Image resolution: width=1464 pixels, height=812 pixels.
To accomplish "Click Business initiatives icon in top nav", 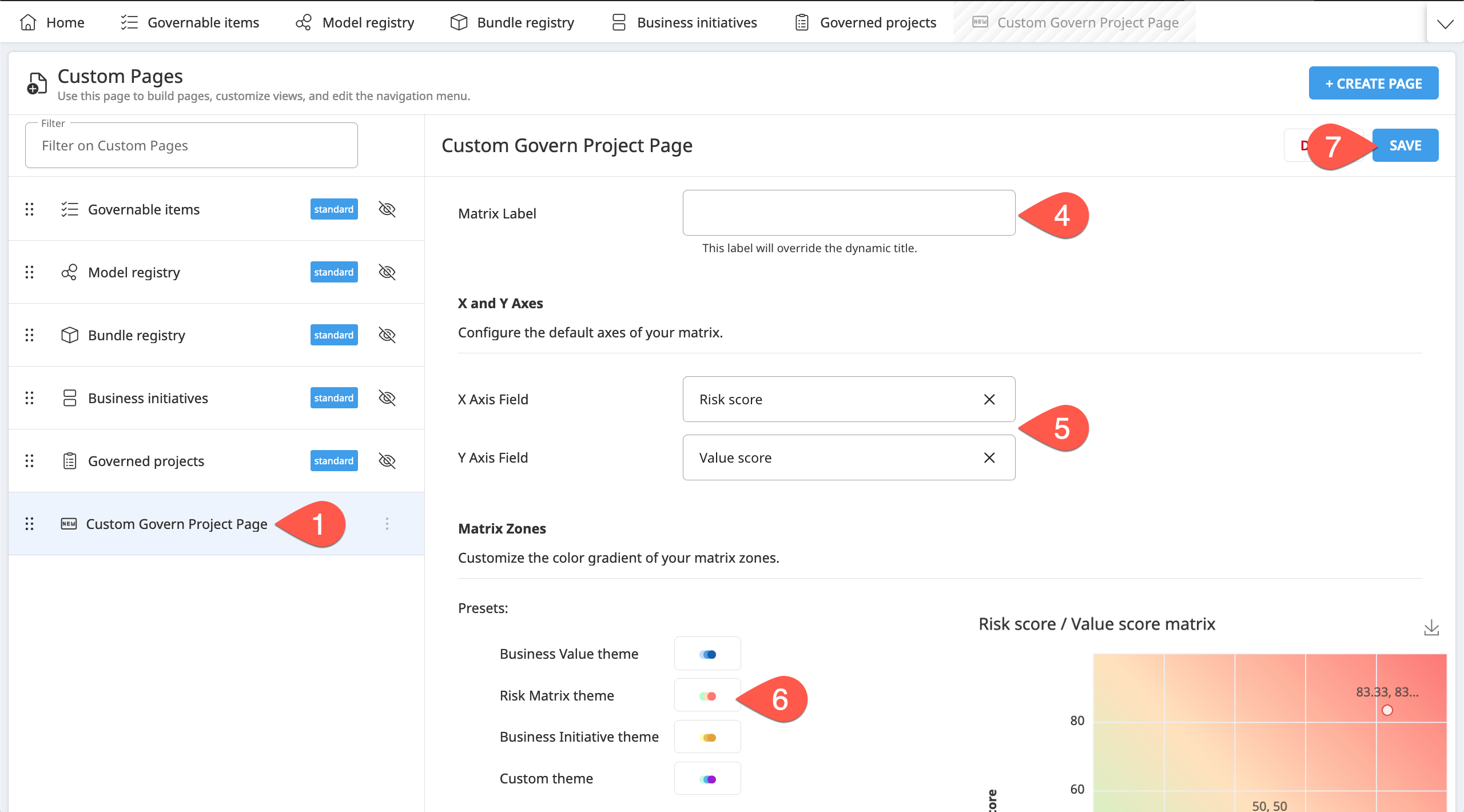I will 619,22.
